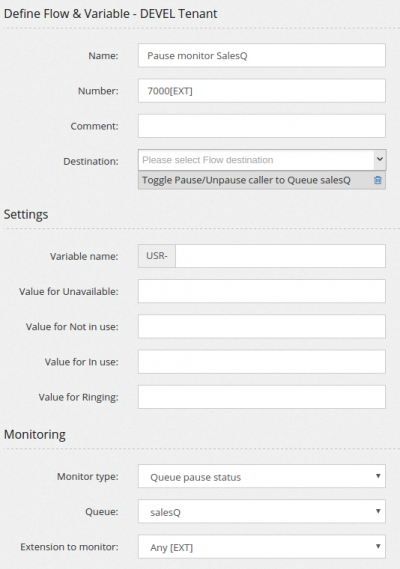Click into the Value for In use field

[x=262, y=361]
